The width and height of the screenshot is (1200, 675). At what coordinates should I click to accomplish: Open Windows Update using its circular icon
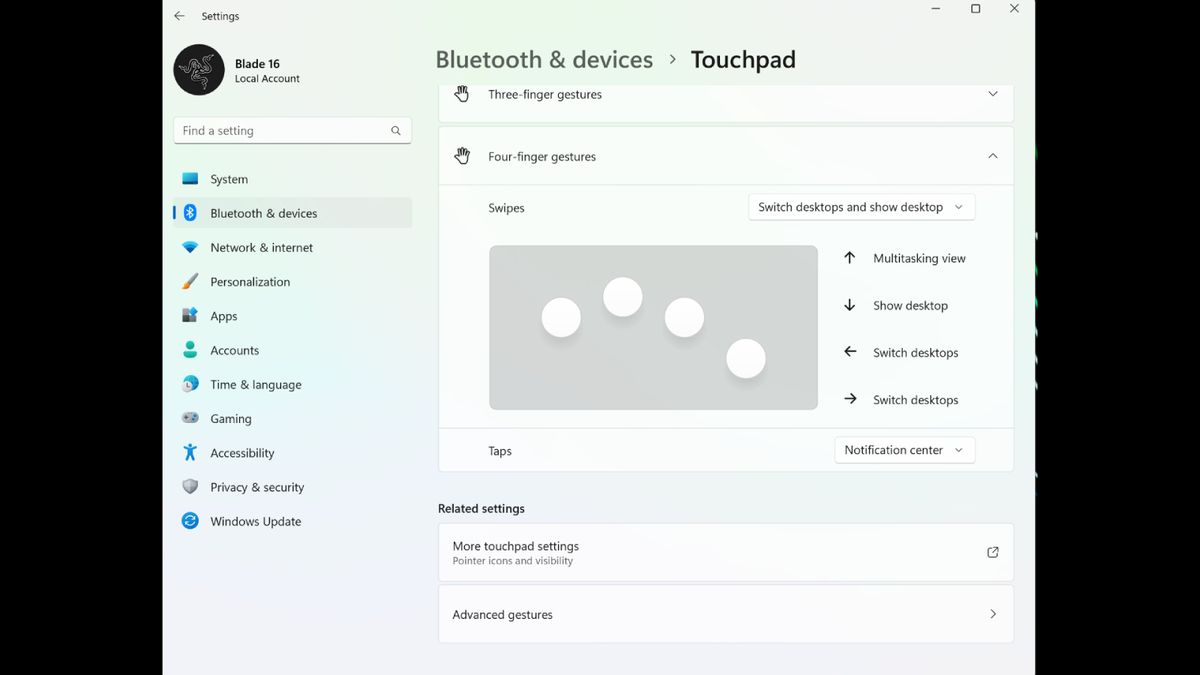point(190,521)
